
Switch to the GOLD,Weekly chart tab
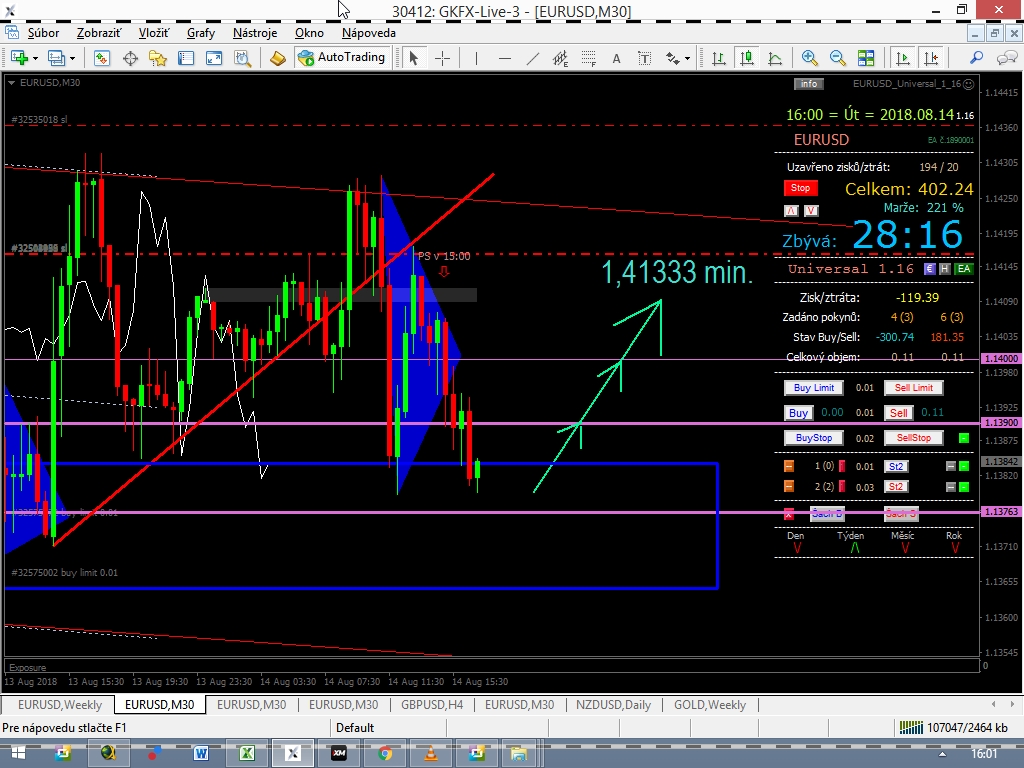[709, 705]
